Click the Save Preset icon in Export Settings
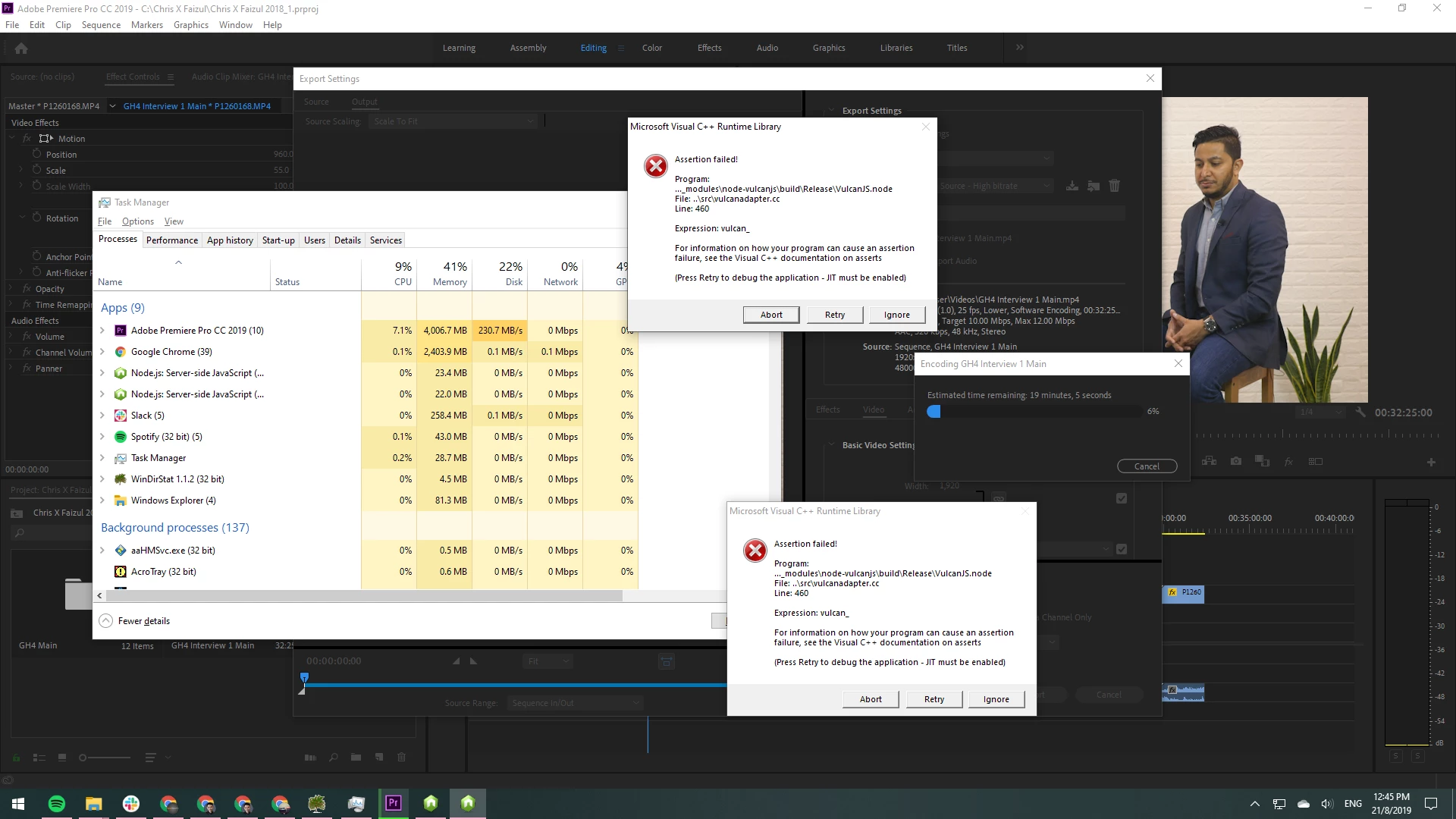Screen dimensions: 1456x819 pyautogui.click(x=1072, y=186)
